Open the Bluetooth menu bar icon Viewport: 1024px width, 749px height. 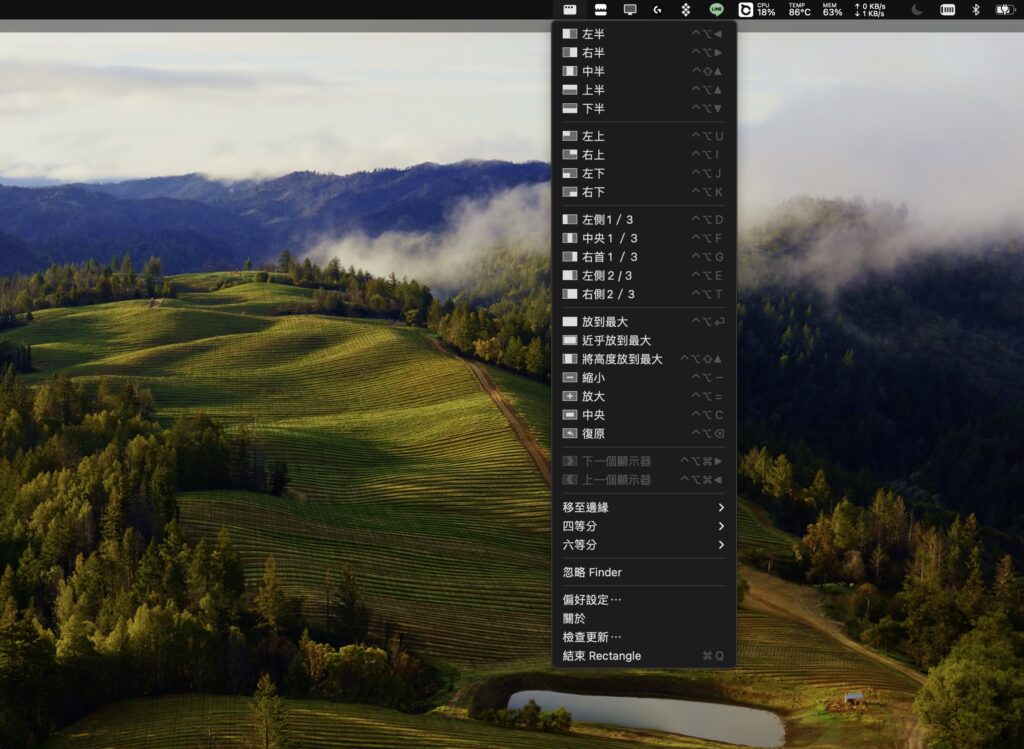(976, 10)
